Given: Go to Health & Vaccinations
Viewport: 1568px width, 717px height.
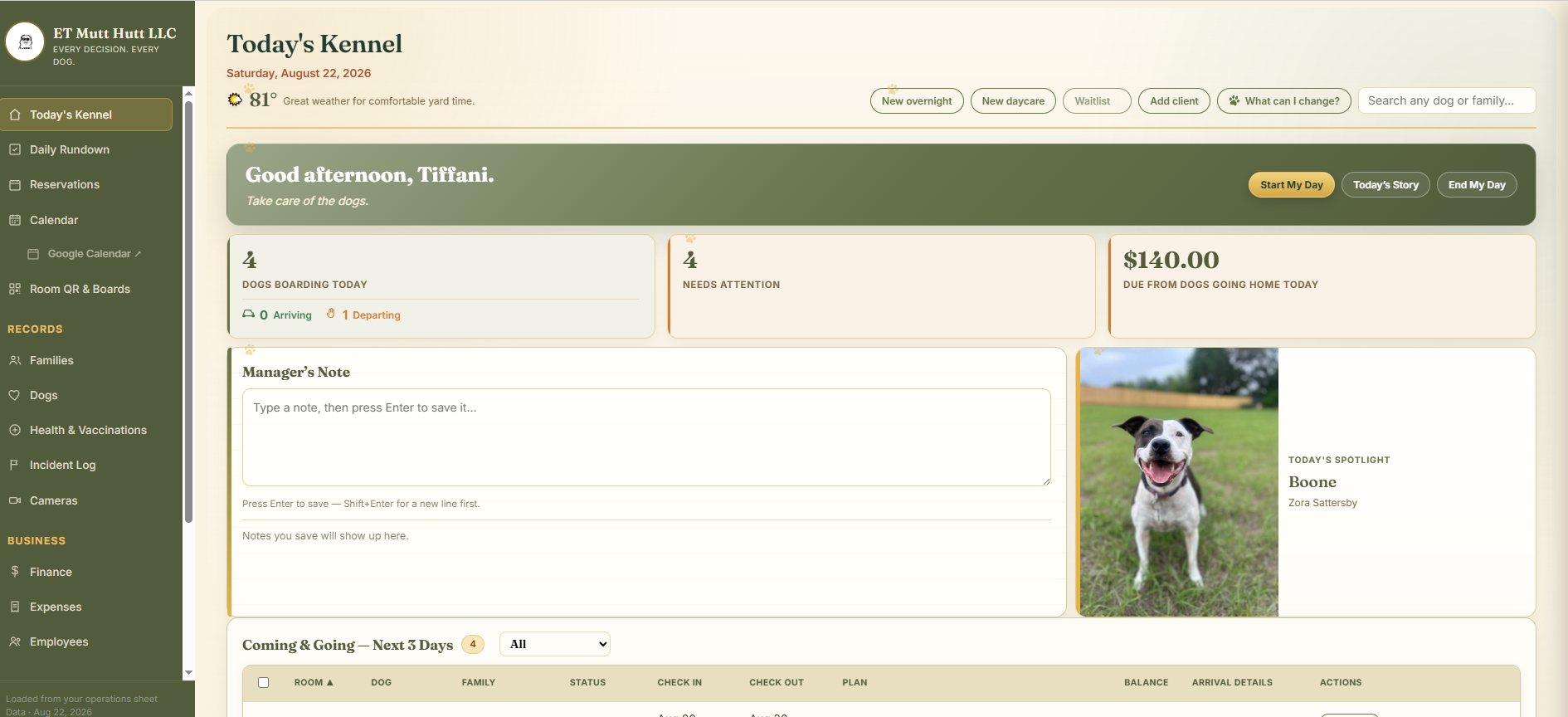Looking at the screenshot, I should click(x=86, y=430).
